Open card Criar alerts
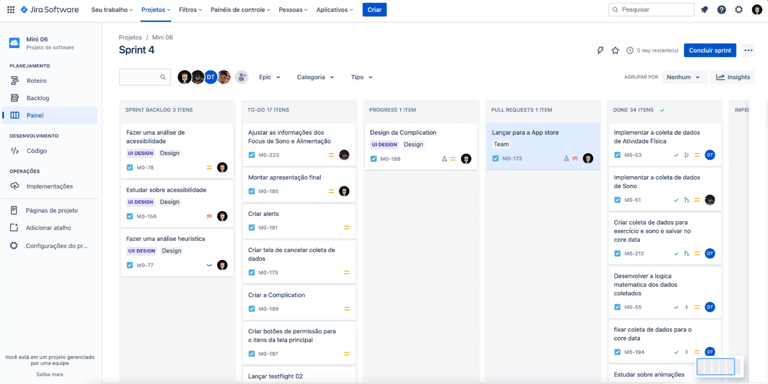 (x=299, y=221)
